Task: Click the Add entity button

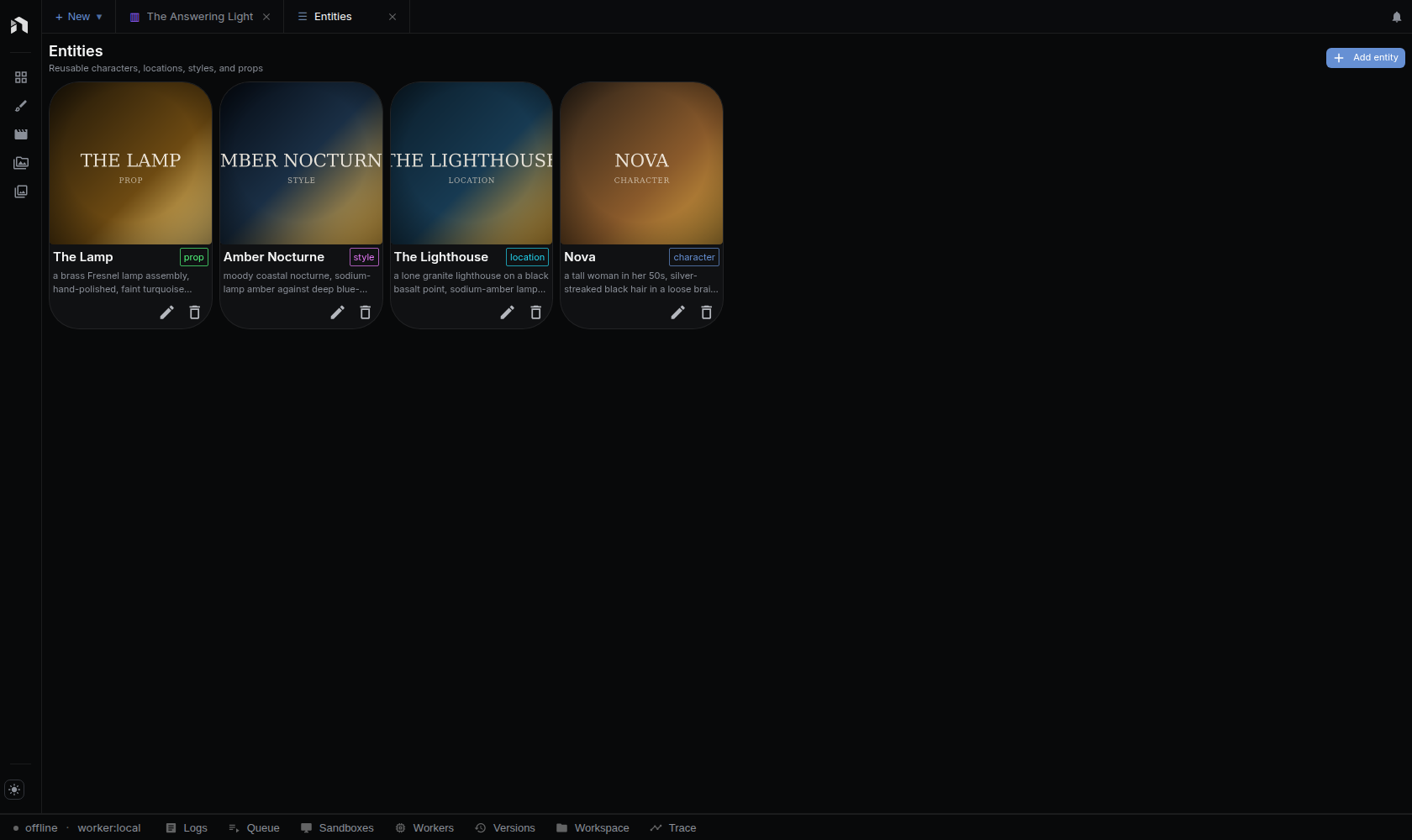Action: point(1366,58)
